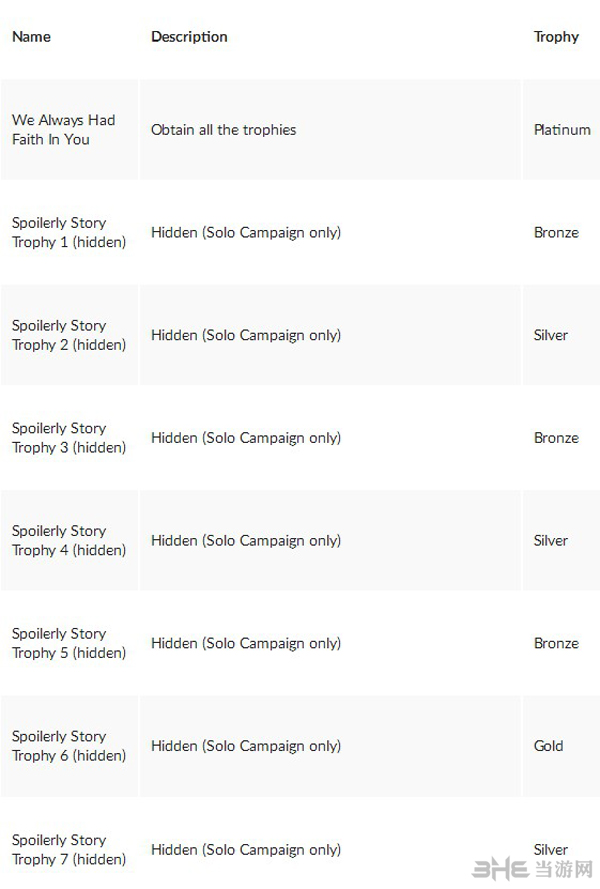
Task: Click the Obtain all the trophies description
Action: (223, 130)
